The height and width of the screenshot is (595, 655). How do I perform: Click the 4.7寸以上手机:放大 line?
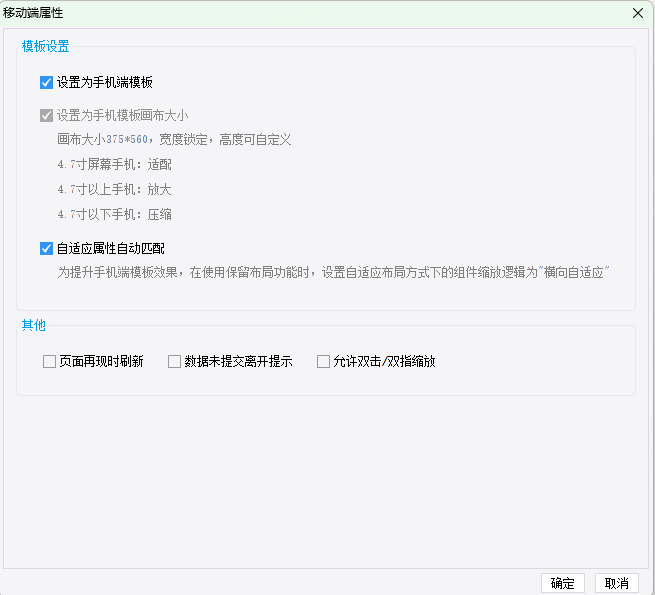[x=114, y=190]
